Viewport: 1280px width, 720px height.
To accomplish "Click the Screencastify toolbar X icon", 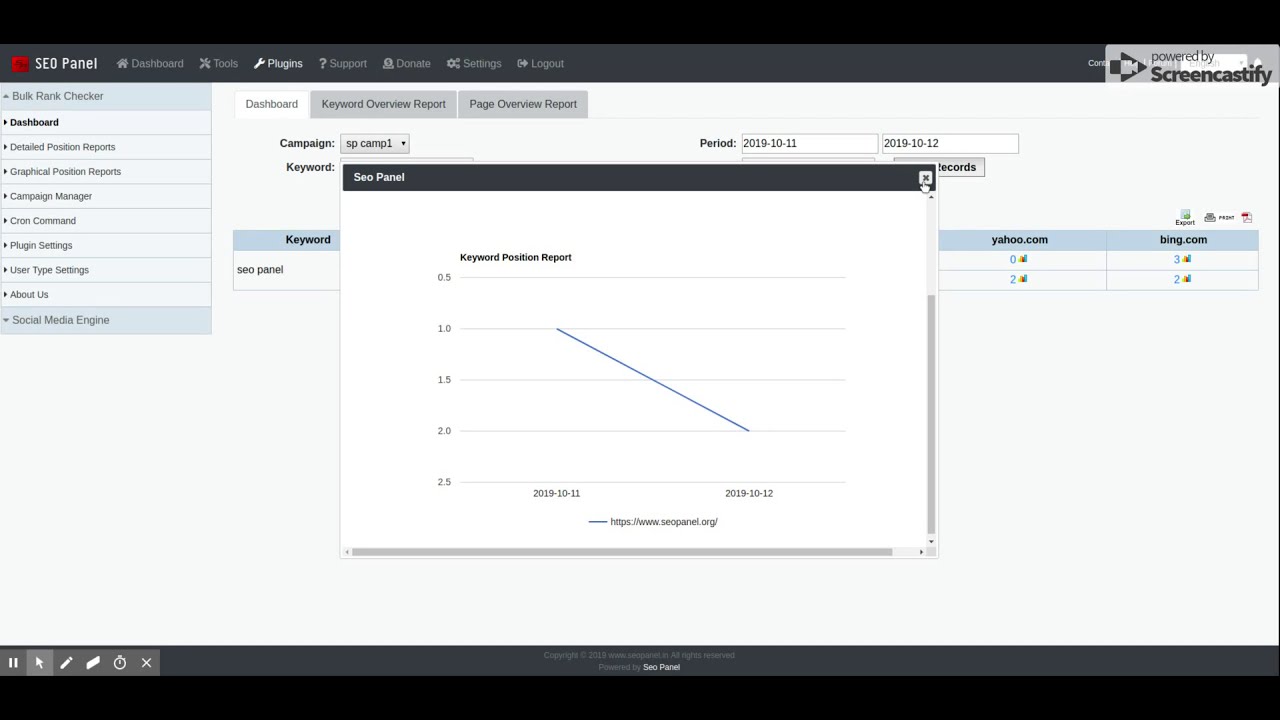I will (146, 663).
